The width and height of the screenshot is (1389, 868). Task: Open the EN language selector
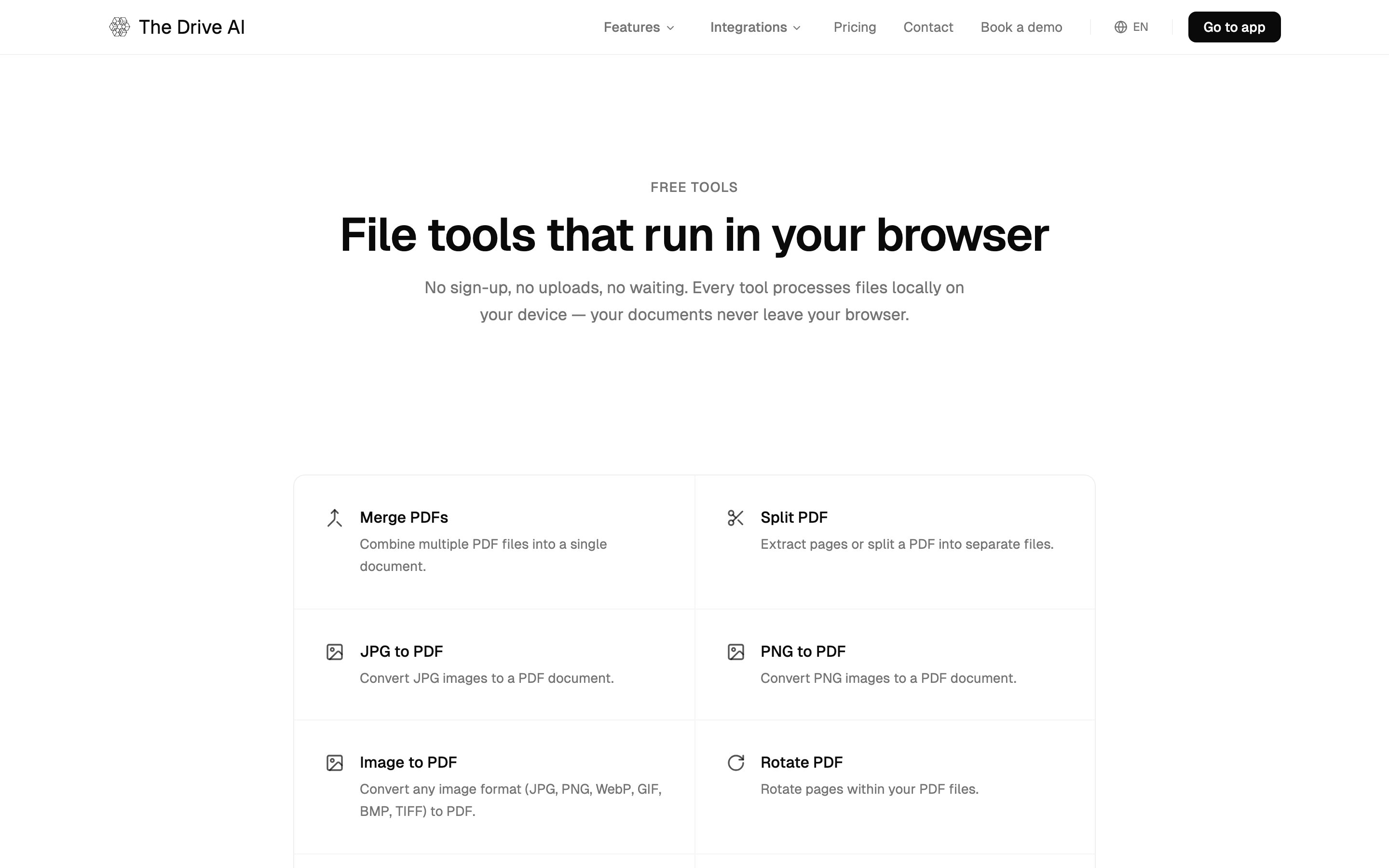point(1130,27)
